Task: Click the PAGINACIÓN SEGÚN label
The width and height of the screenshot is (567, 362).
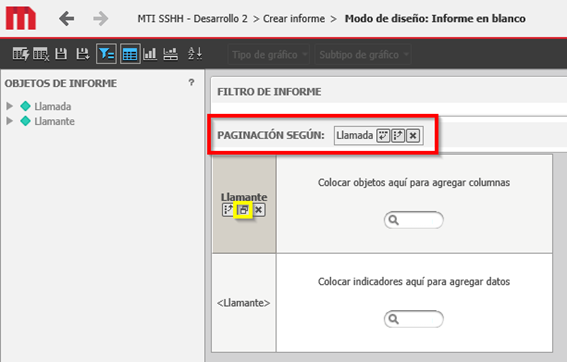Action: [271, 135]
